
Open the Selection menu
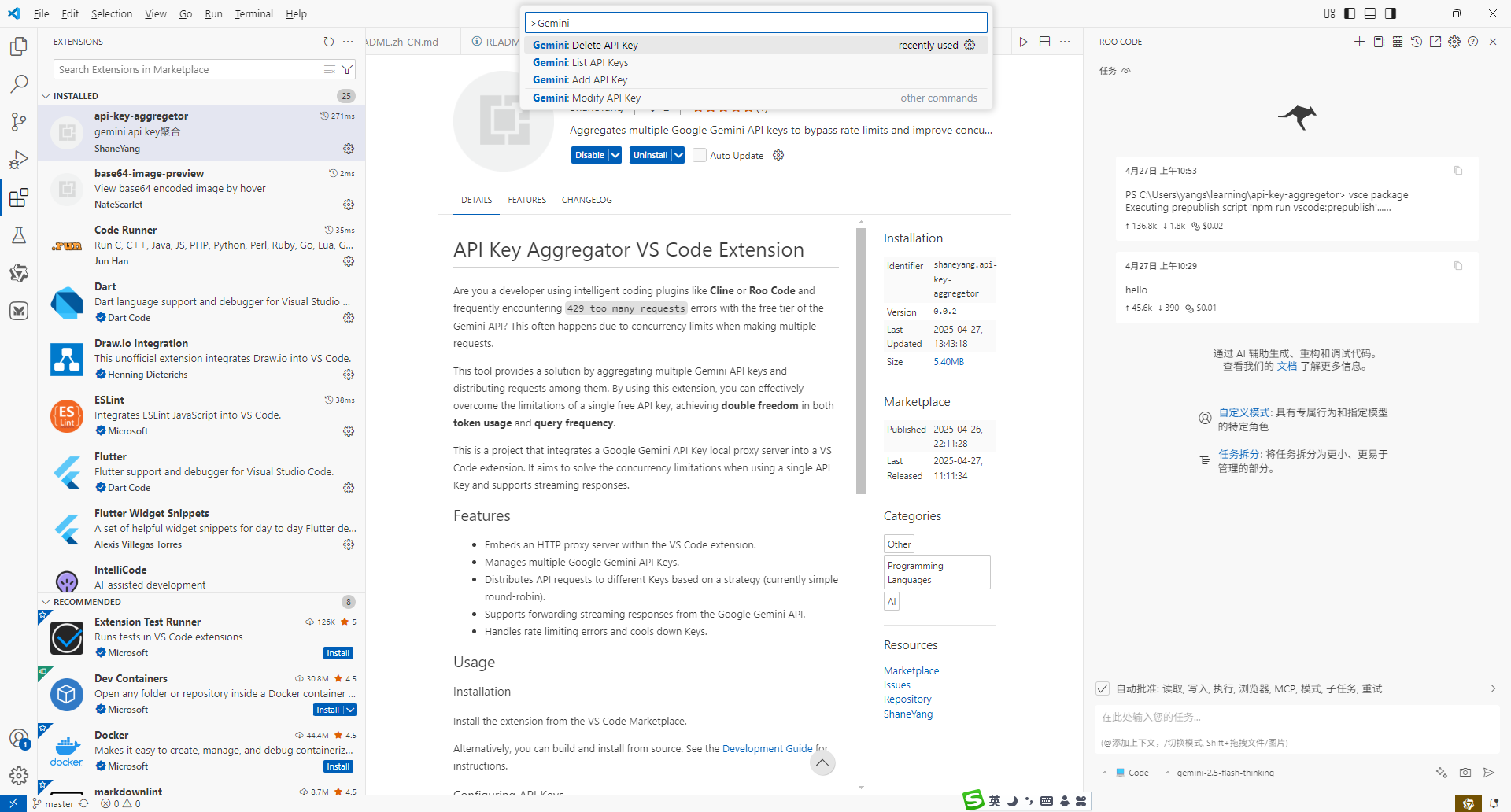tap(112, 13)
